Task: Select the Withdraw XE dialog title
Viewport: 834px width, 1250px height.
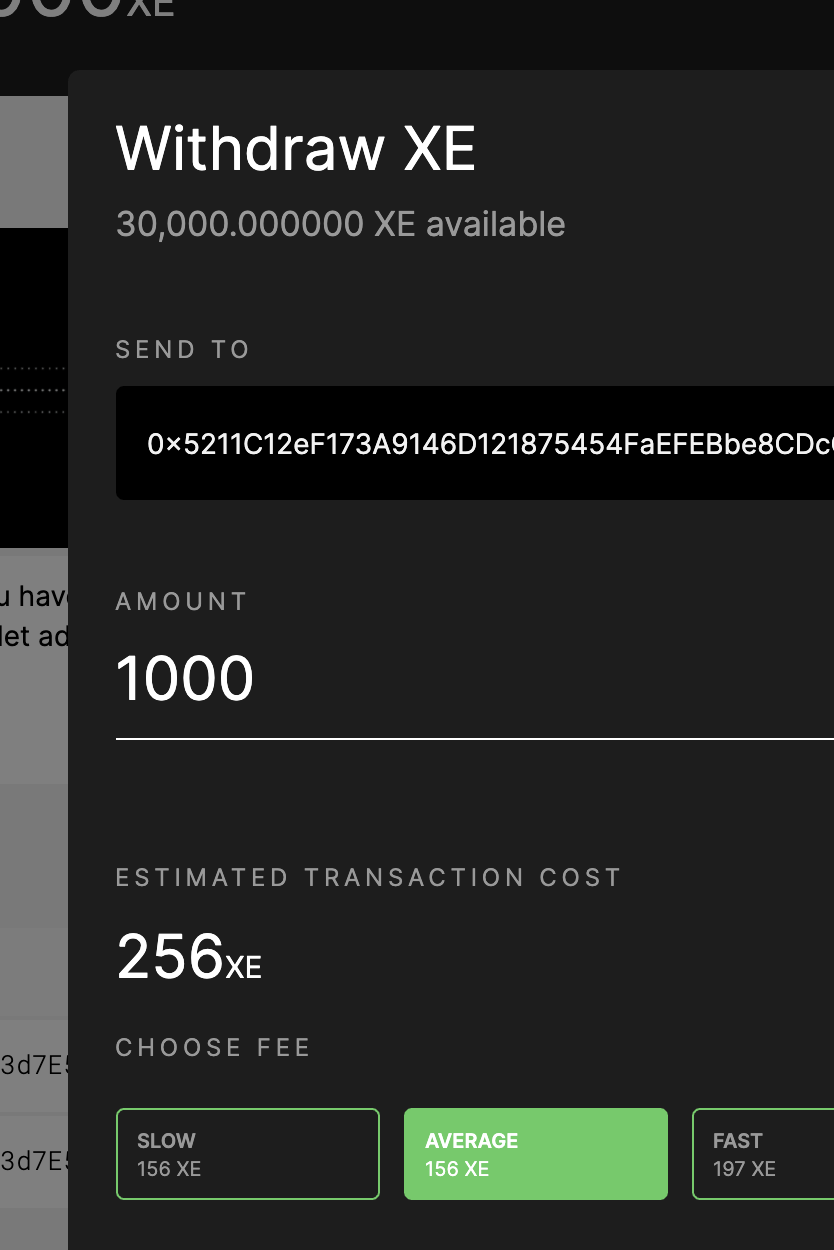Action: (x=296, y=149)
